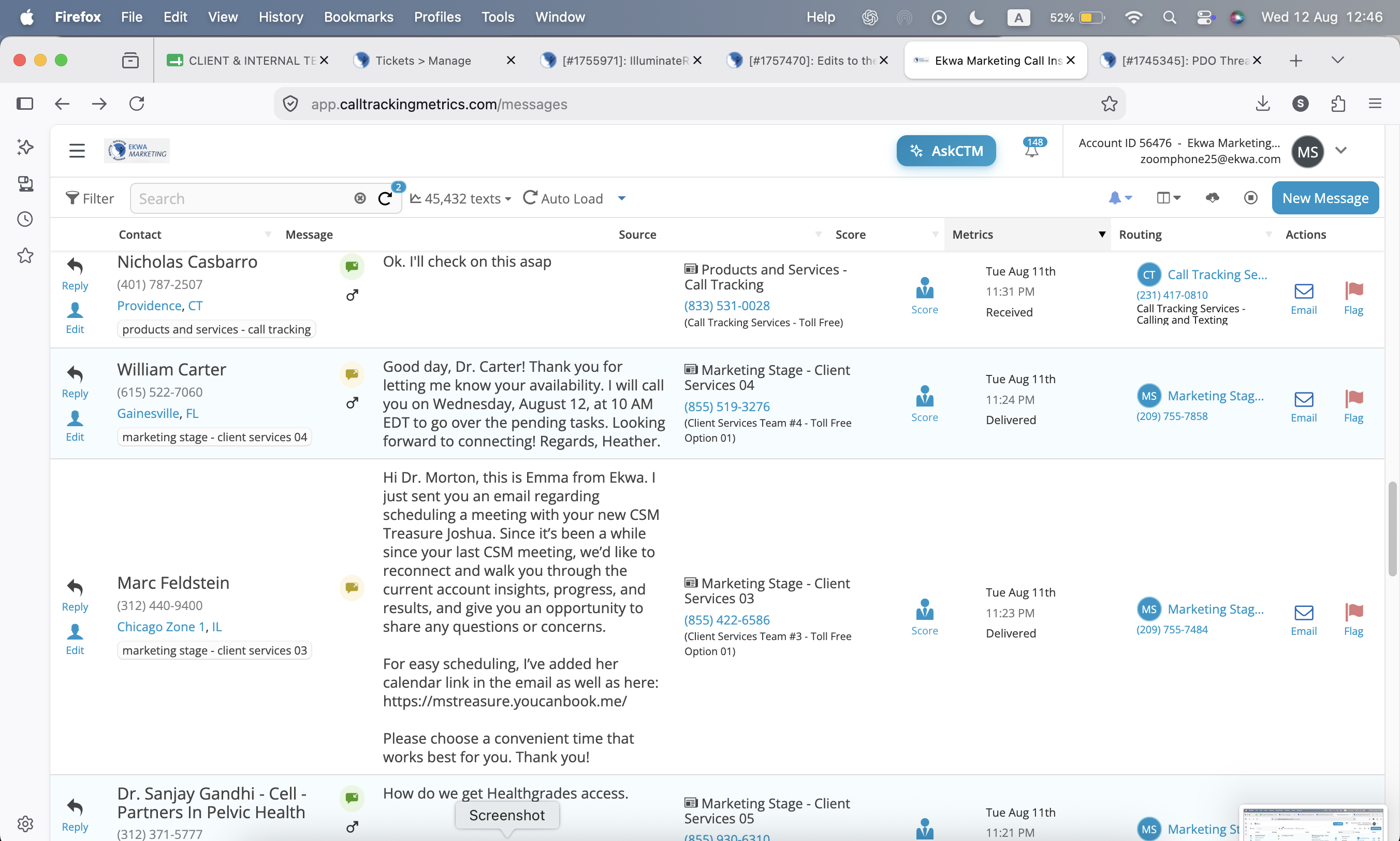
Task: Open Score column filter arrow
Action: click(x=936, y=234)
